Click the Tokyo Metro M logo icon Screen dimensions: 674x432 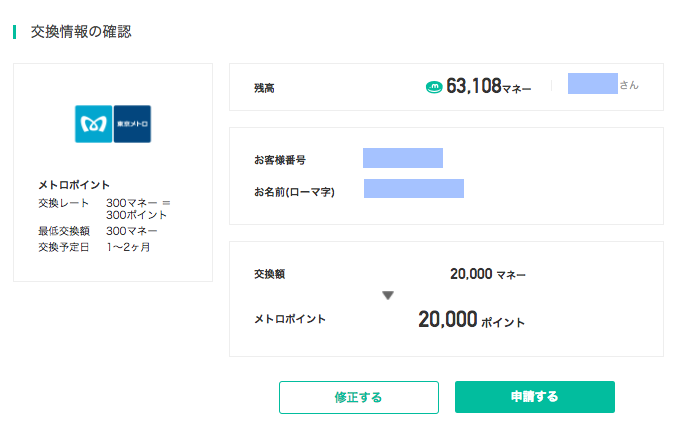94,124
